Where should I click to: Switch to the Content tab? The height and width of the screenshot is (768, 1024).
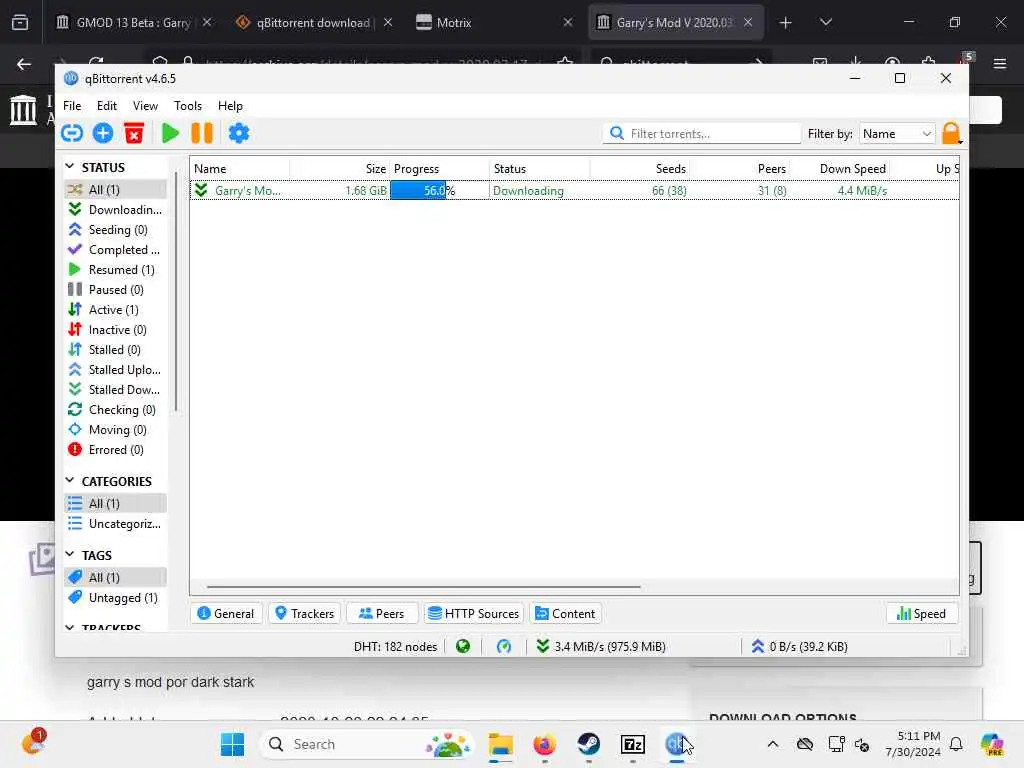coord(566,614)
